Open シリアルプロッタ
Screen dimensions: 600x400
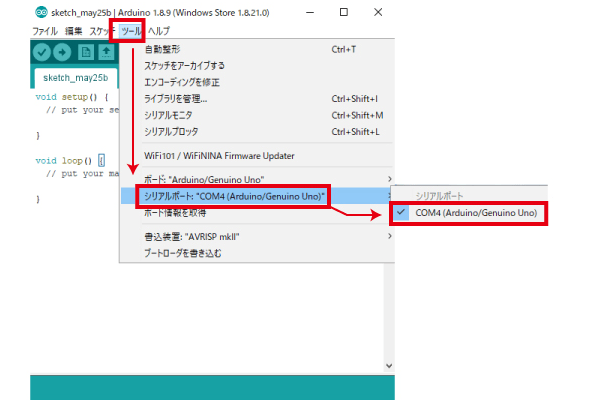(257, 132)
